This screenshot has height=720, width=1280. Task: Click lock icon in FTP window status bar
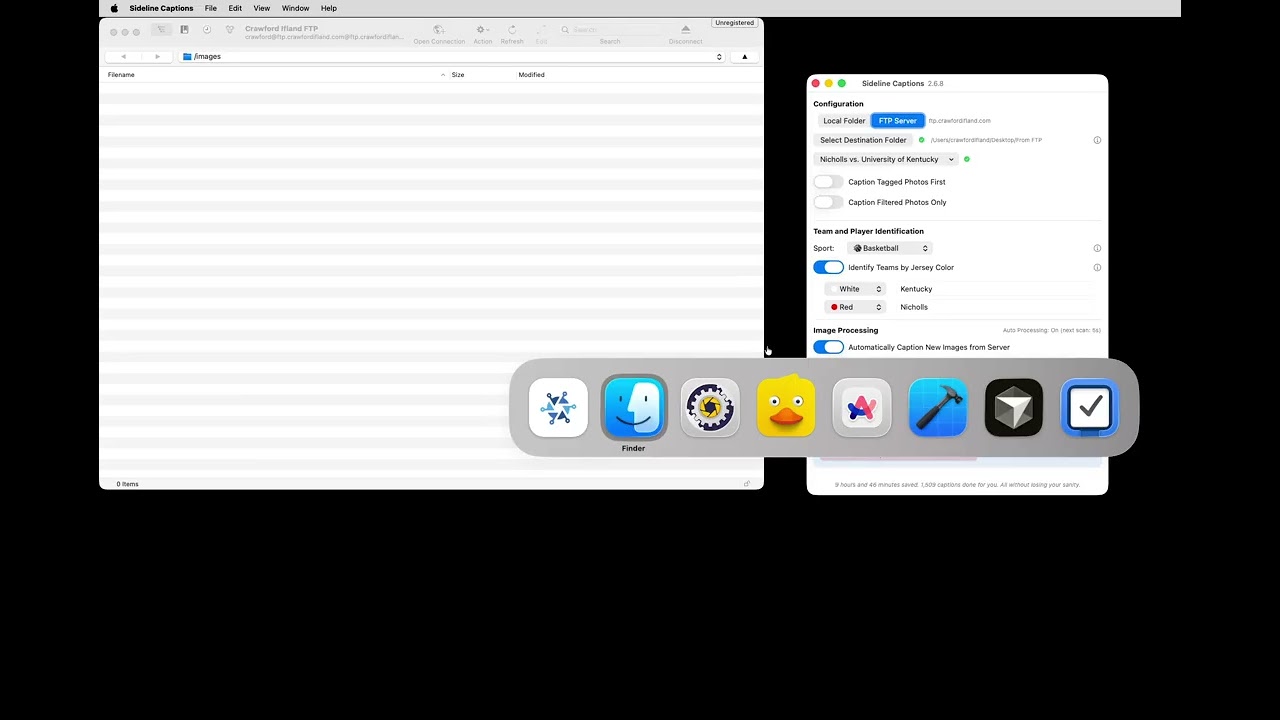pos(746,484)
